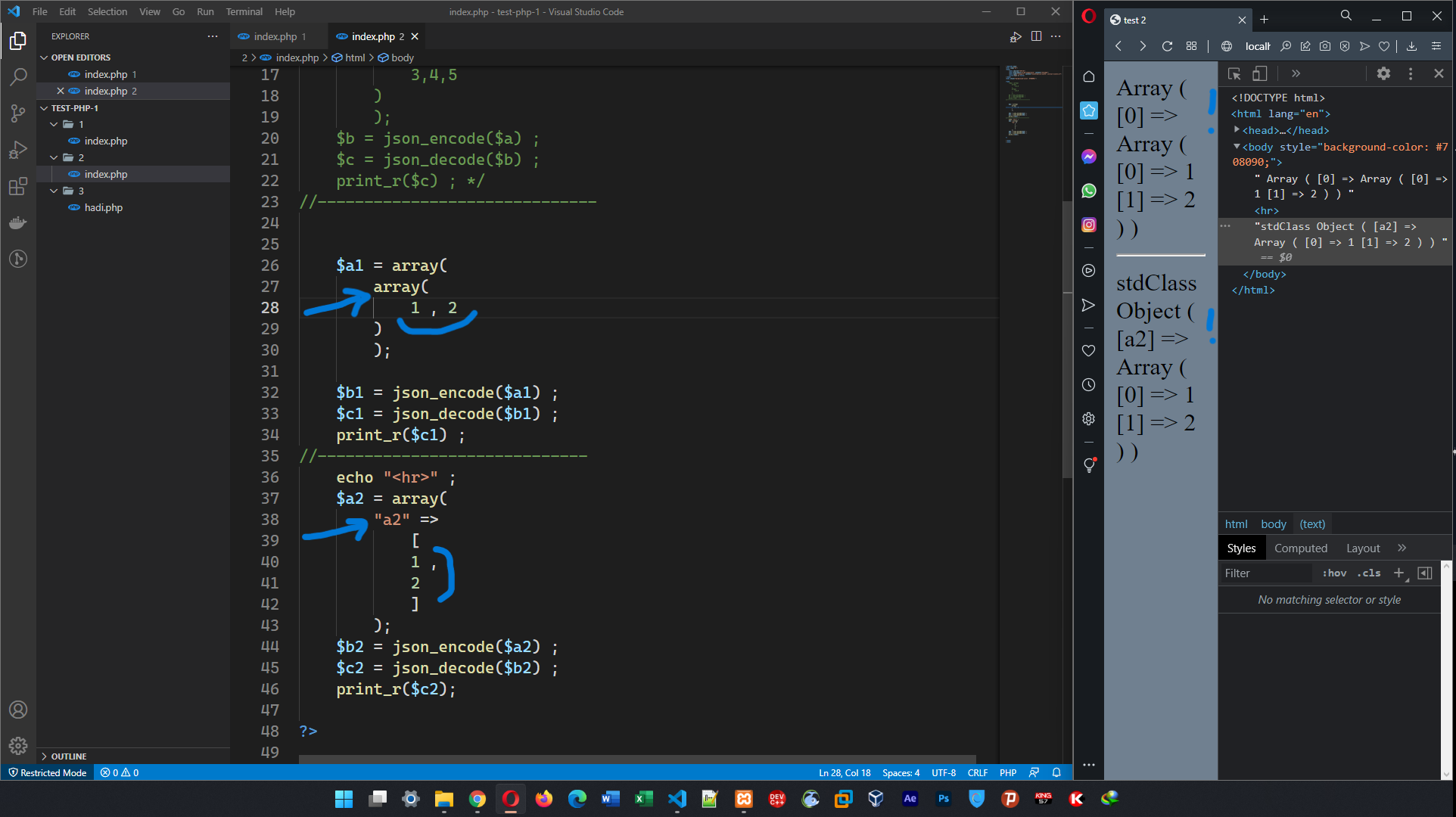The image size is (1456, 817).
Task: Open Run and Debug view
Action: coord(18,150)
